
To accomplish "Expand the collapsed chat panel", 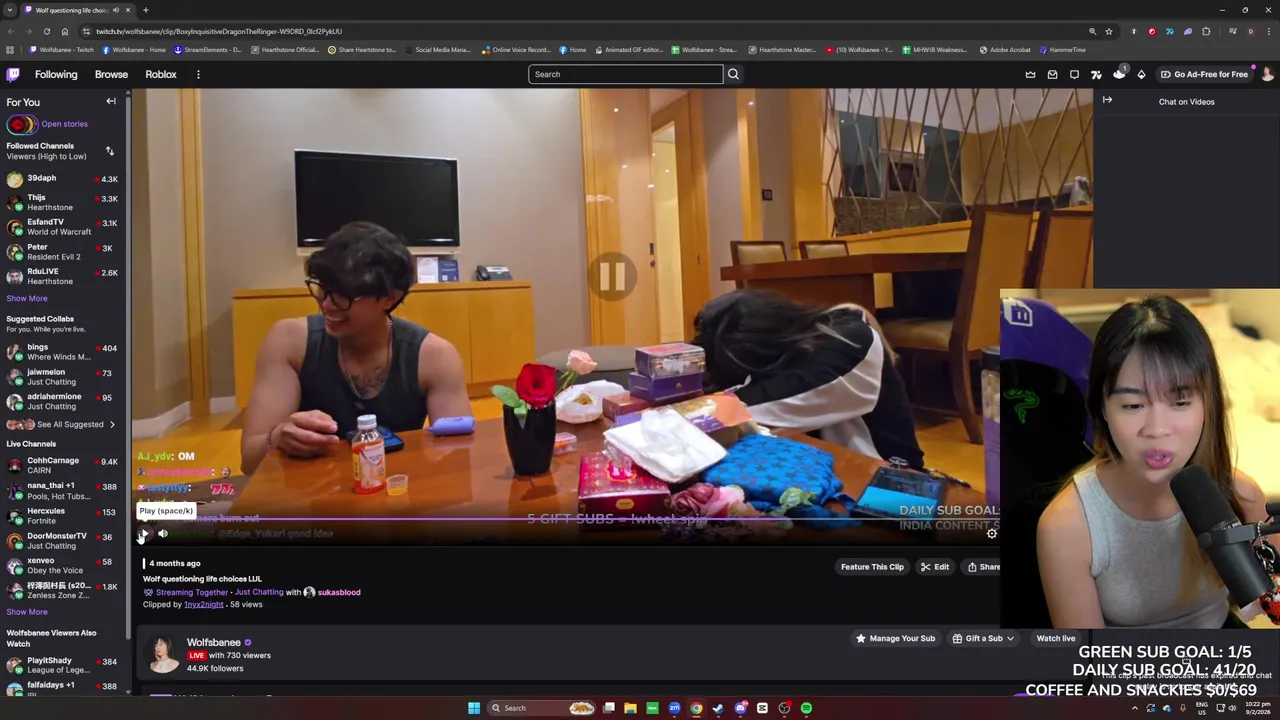I will click(1107, 100).
